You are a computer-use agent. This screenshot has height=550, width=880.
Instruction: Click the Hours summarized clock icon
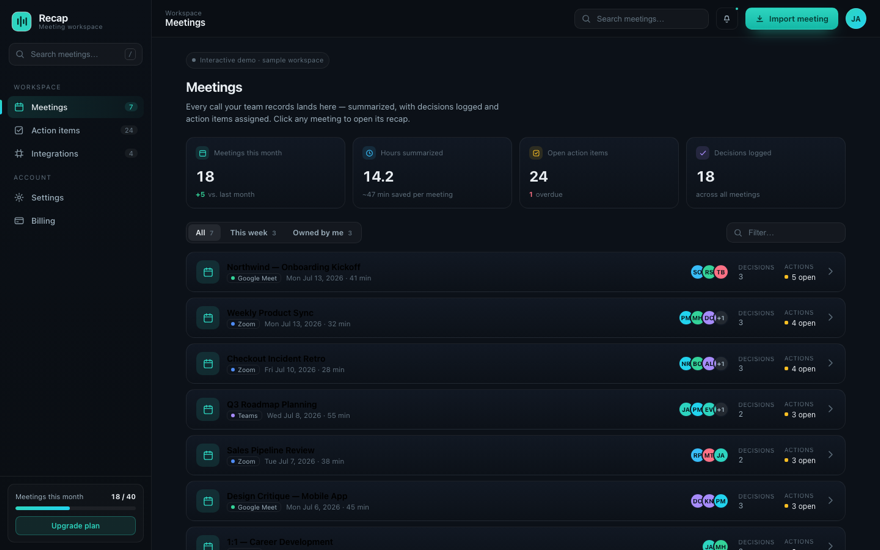[369, 153]
